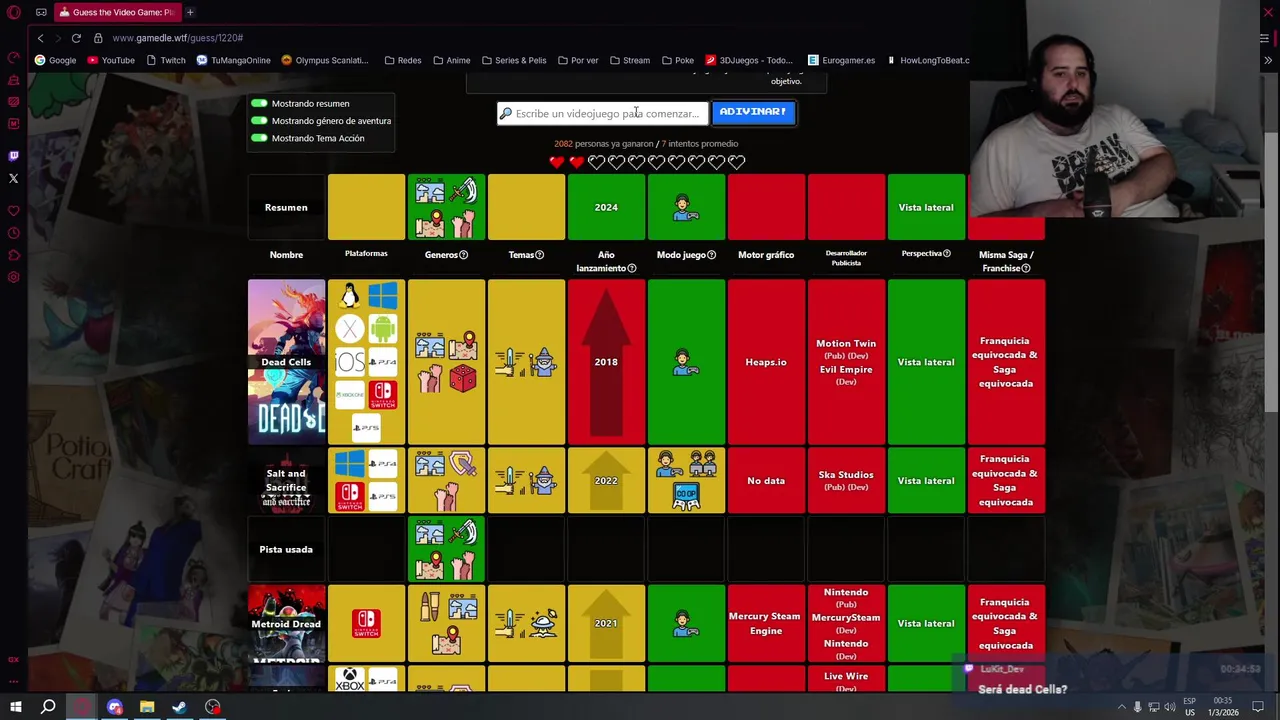The width and height of the screenshot is (1280, 720).
Task: Click the 2018 year cell
Action: 606,362
